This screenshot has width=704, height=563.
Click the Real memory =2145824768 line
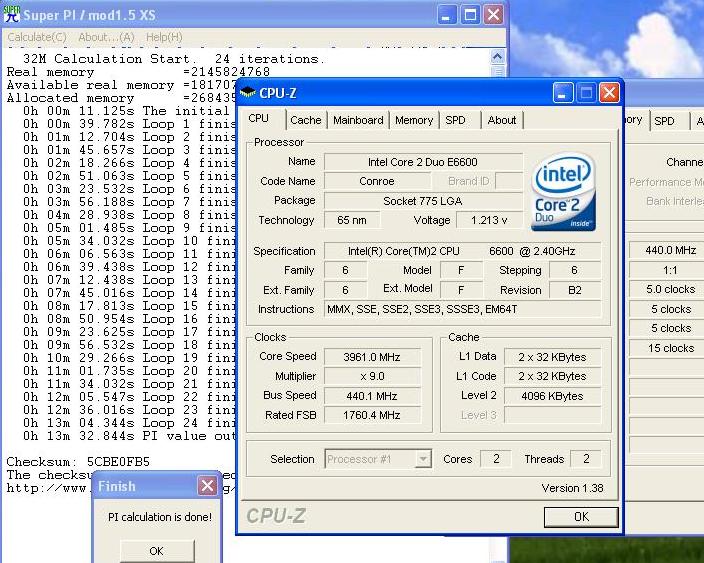(138, 72)
